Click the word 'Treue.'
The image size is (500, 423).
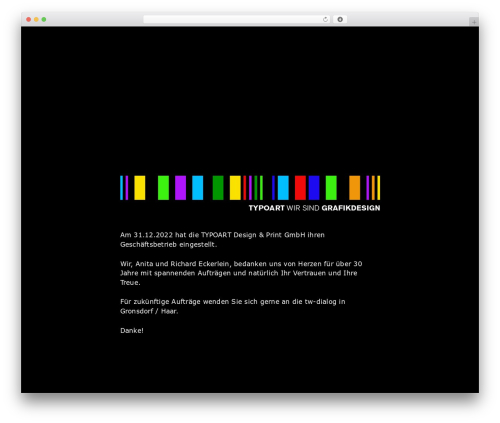click(130, 283)
